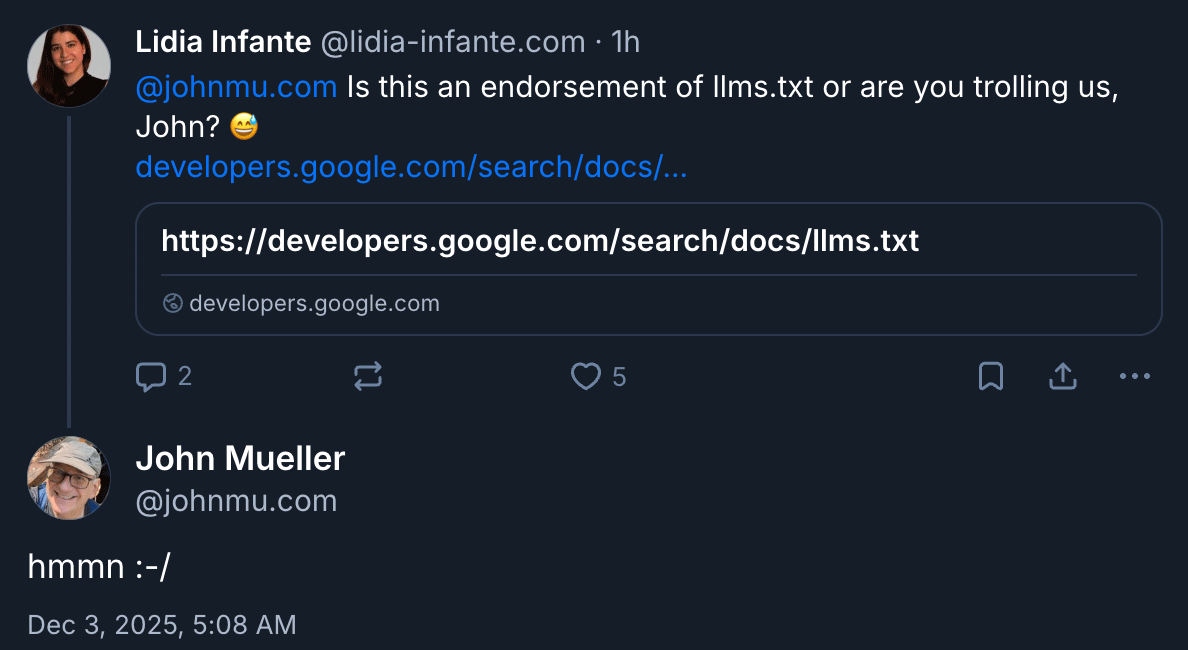Screen dimensions: 1188x650
Task: Click the John Mueller display name
Action: [x=240, y=459]
